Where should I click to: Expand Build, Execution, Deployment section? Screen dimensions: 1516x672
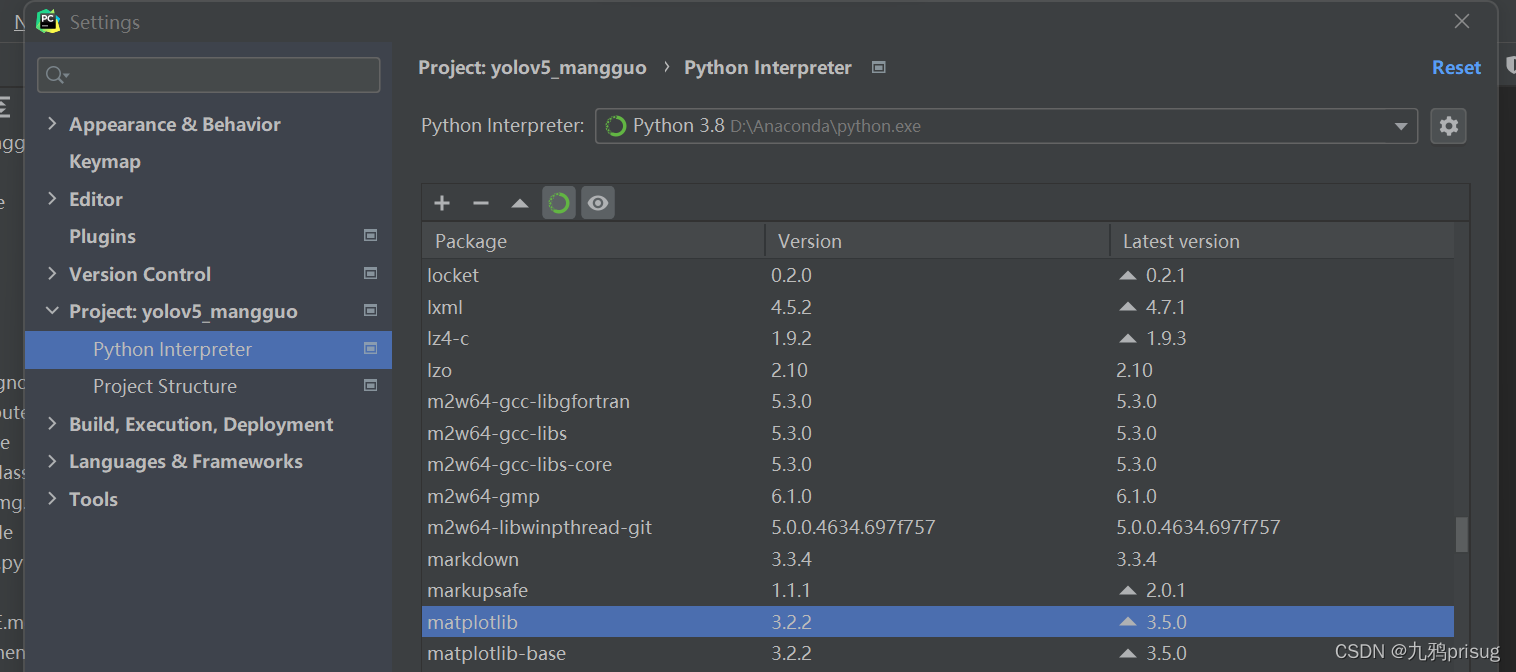(53, 424)
